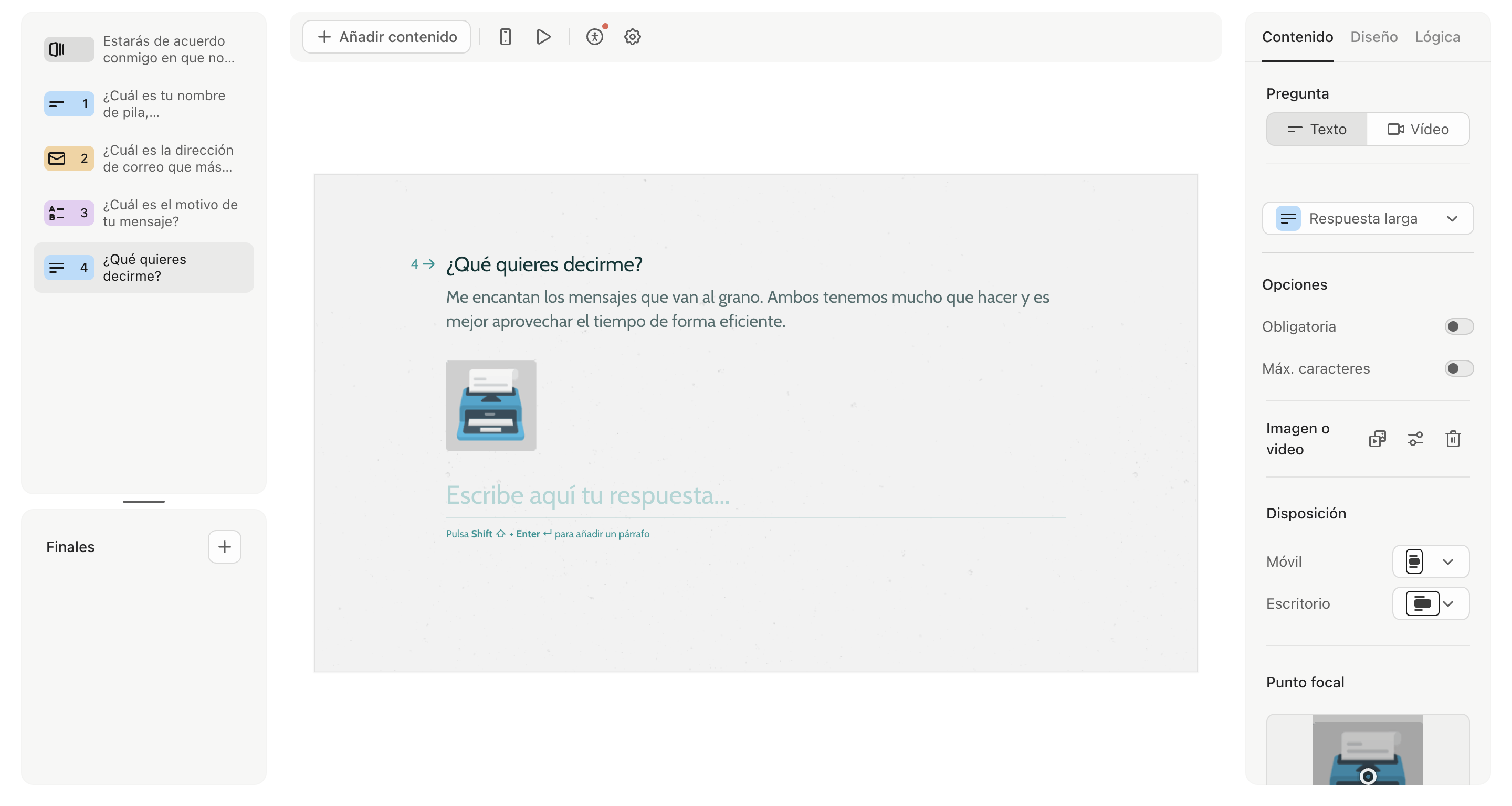Click Añadir contenido to add a question
The height and width of the screenshot is (806, 1512).
pyautogui.click(x=386, y=36)
